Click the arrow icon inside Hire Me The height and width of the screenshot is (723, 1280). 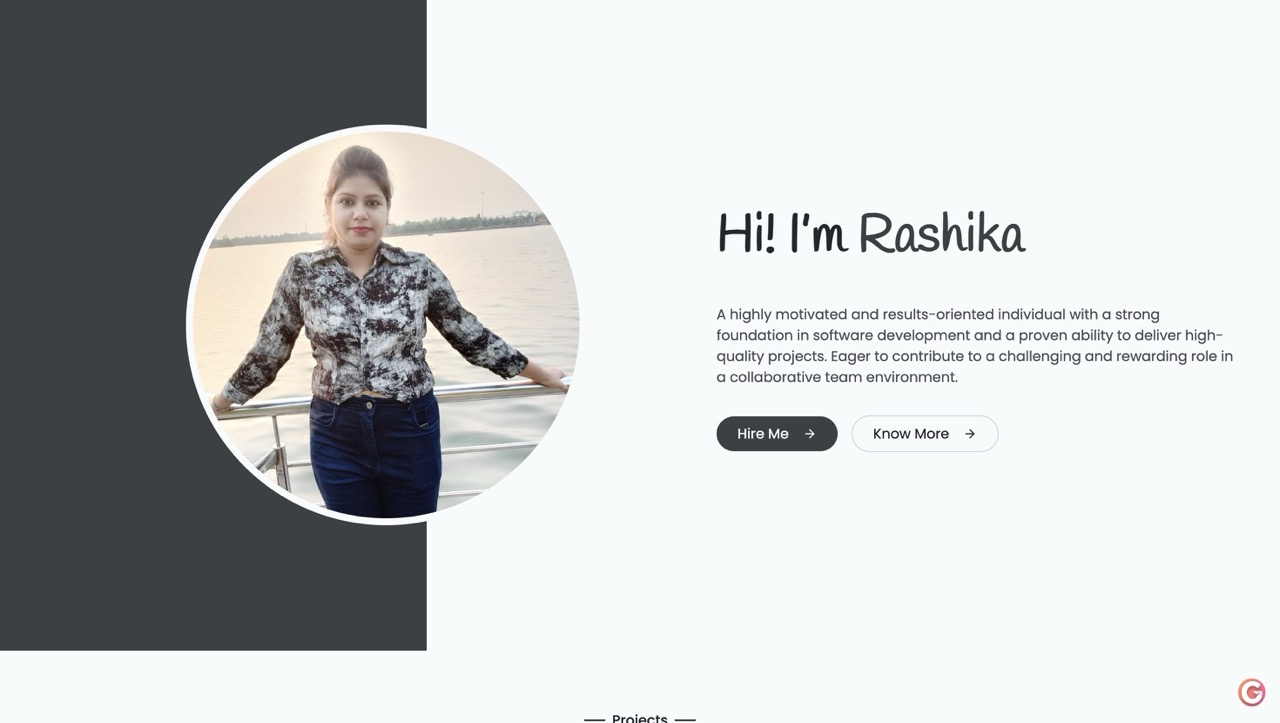coord(810,434)
